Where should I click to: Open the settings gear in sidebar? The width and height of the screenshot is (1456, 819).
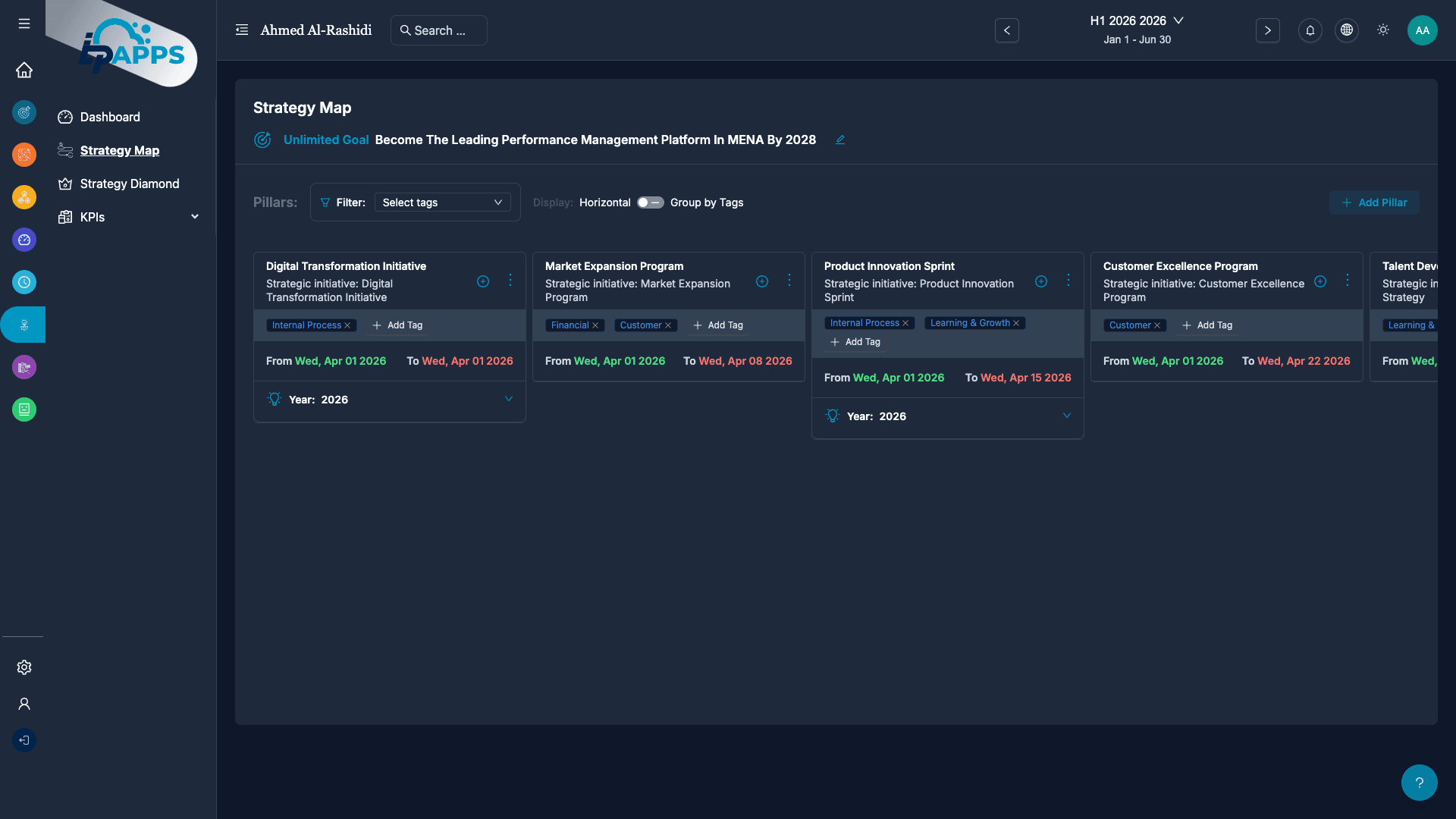(24, 667)
